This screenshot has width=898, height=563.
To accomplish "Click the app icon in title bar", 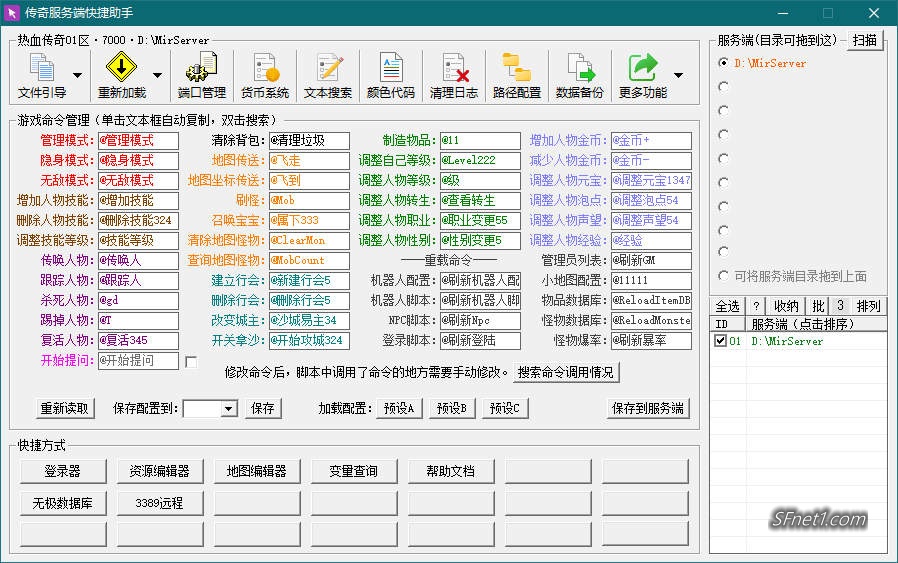I will coord(11,13).
